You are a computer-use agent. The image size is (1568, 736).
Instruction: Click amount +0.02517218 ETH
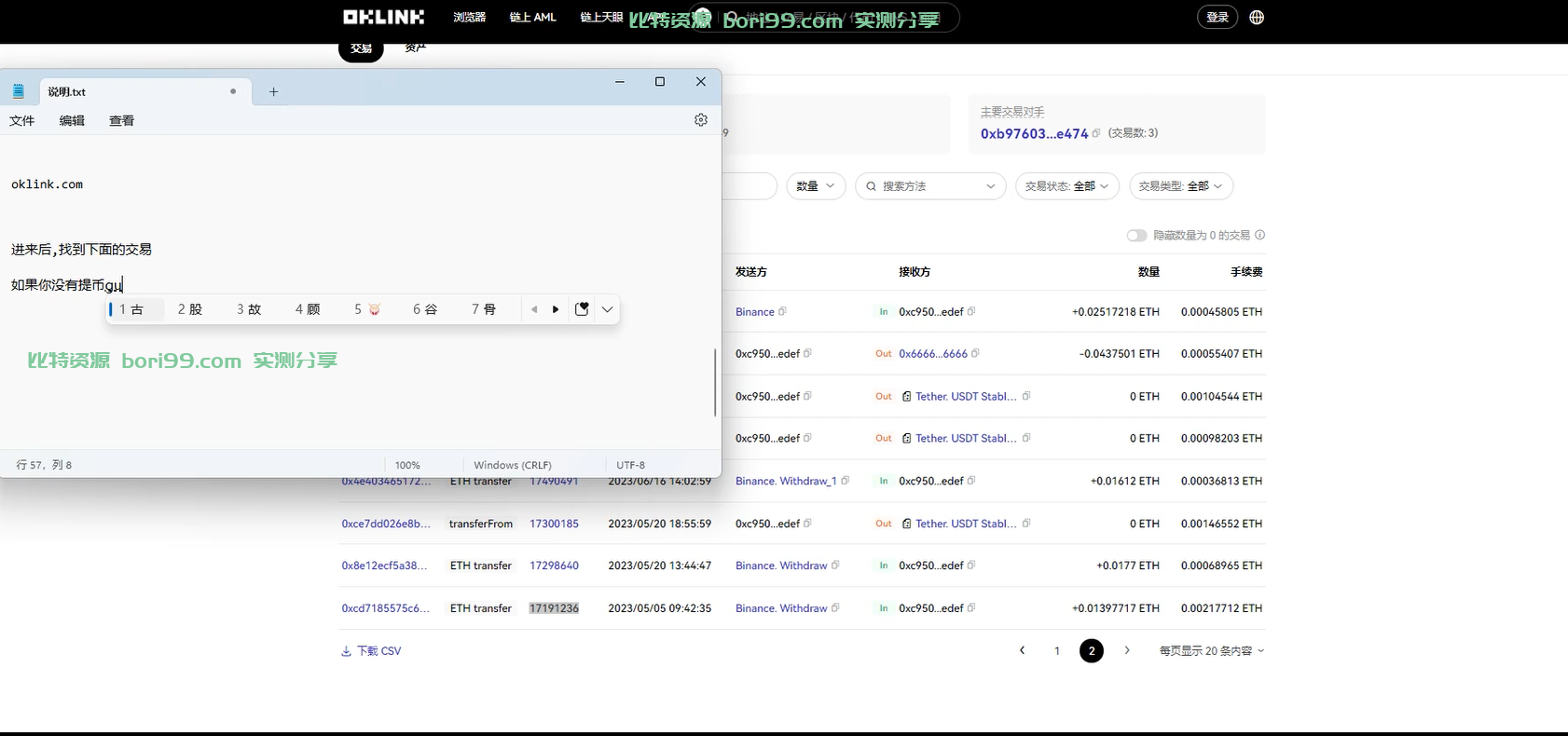coord(1115,311)
